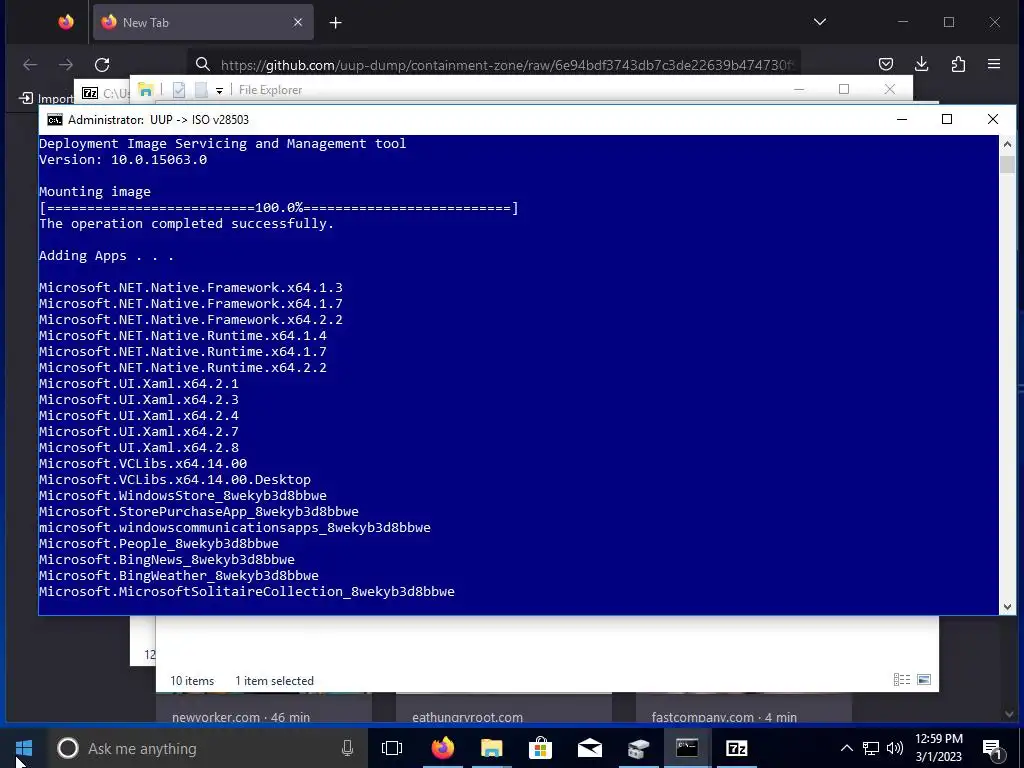This screenshot has width=1024, height=768.
Task: Open Microsoft Store from the taskbar
Action: point(541,748)
